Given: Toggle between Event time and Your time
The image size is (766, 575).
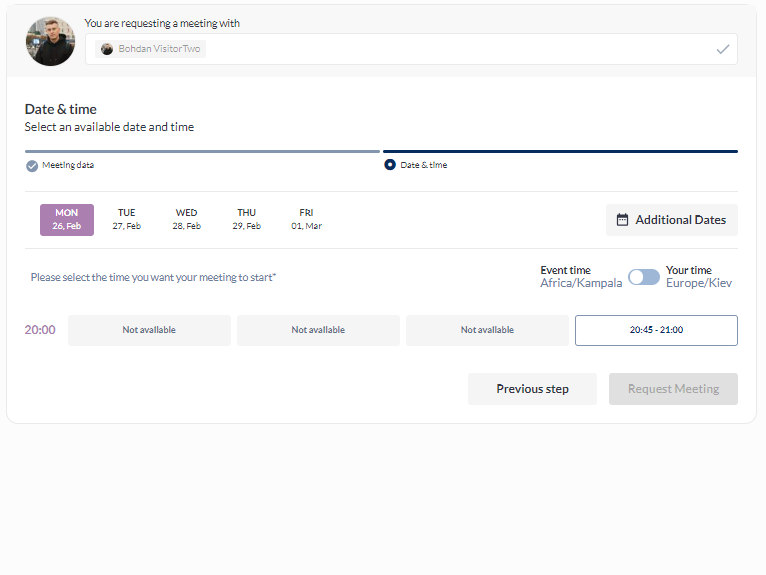Looking at the screenshot, I should pos(643,277).
